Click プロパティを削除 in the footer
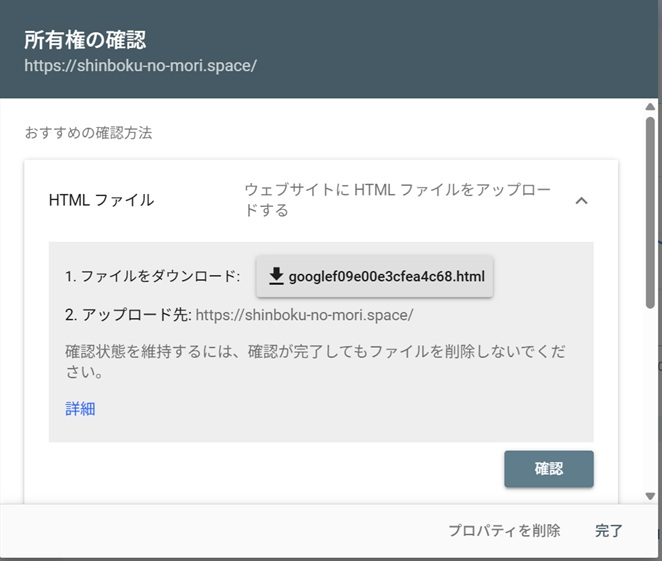This screenshot has width=662, height=561. coord(503,531)
